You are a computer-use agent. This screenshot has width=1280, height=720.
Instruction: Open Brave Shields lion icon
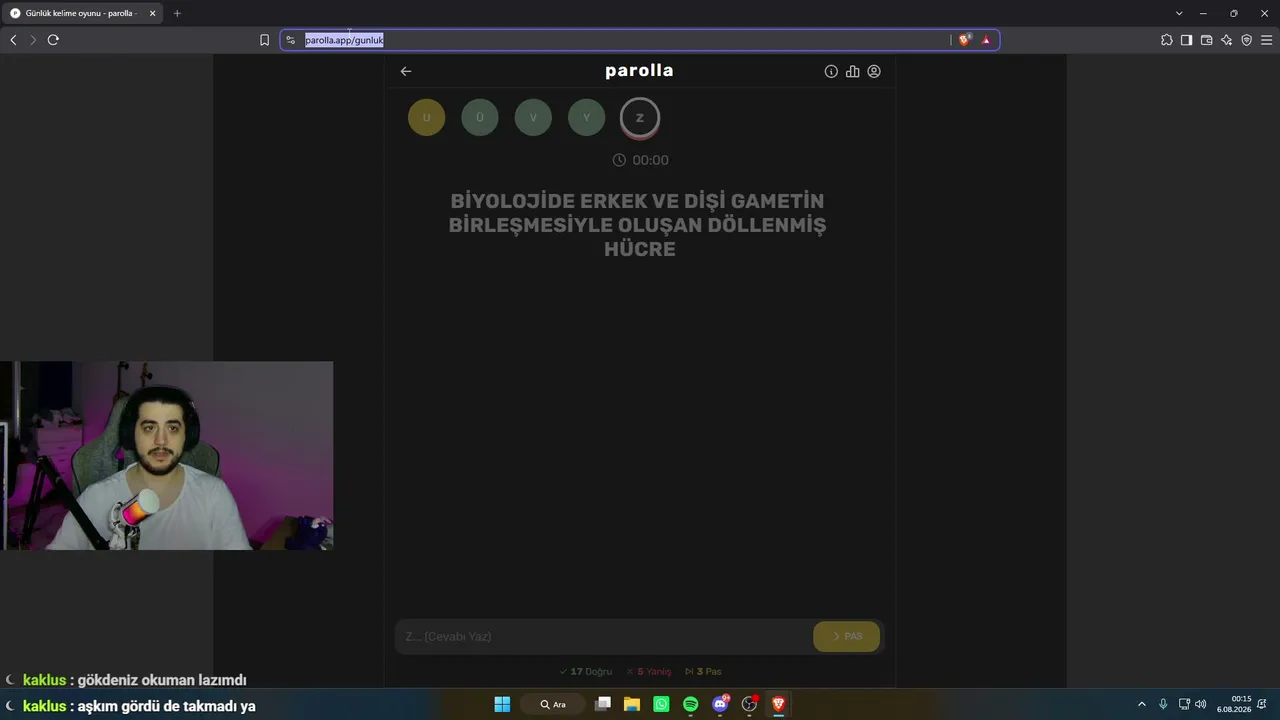[x=964, y=40]
